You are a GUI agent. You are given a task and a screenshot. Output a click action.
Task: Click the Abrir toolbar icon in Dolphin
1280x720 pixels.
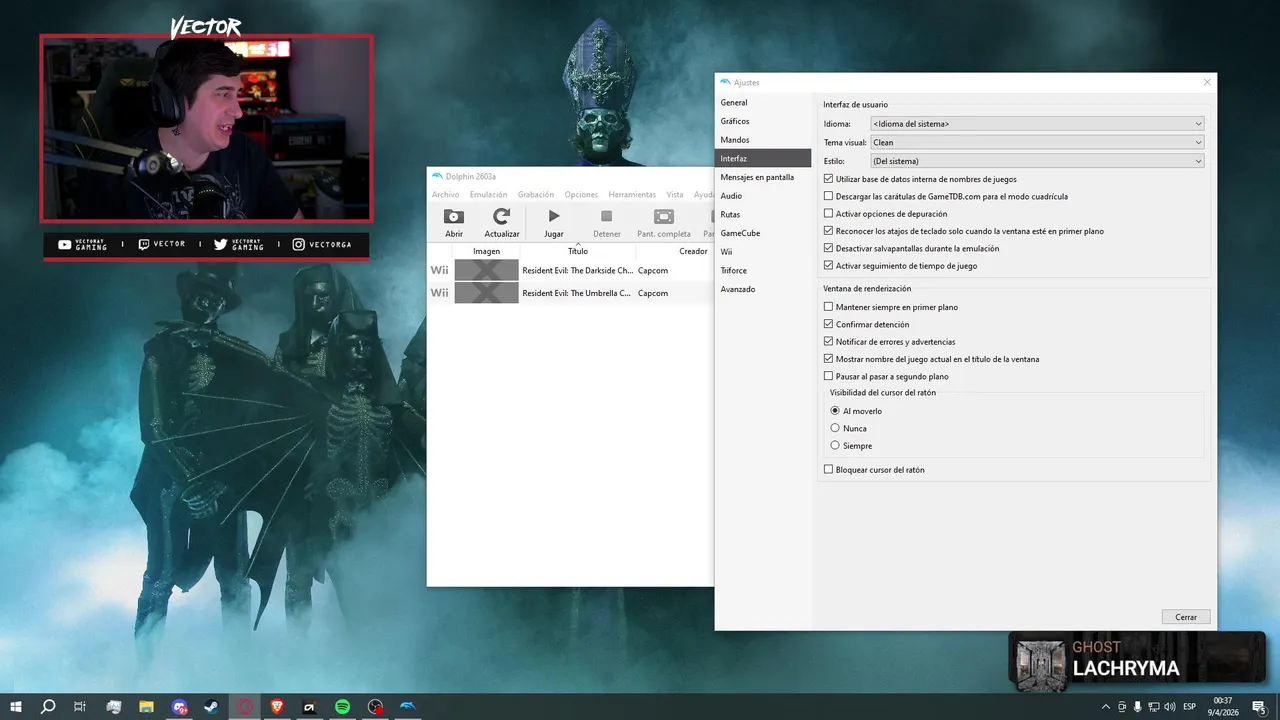pyautogui.click(x=454, y=217)
